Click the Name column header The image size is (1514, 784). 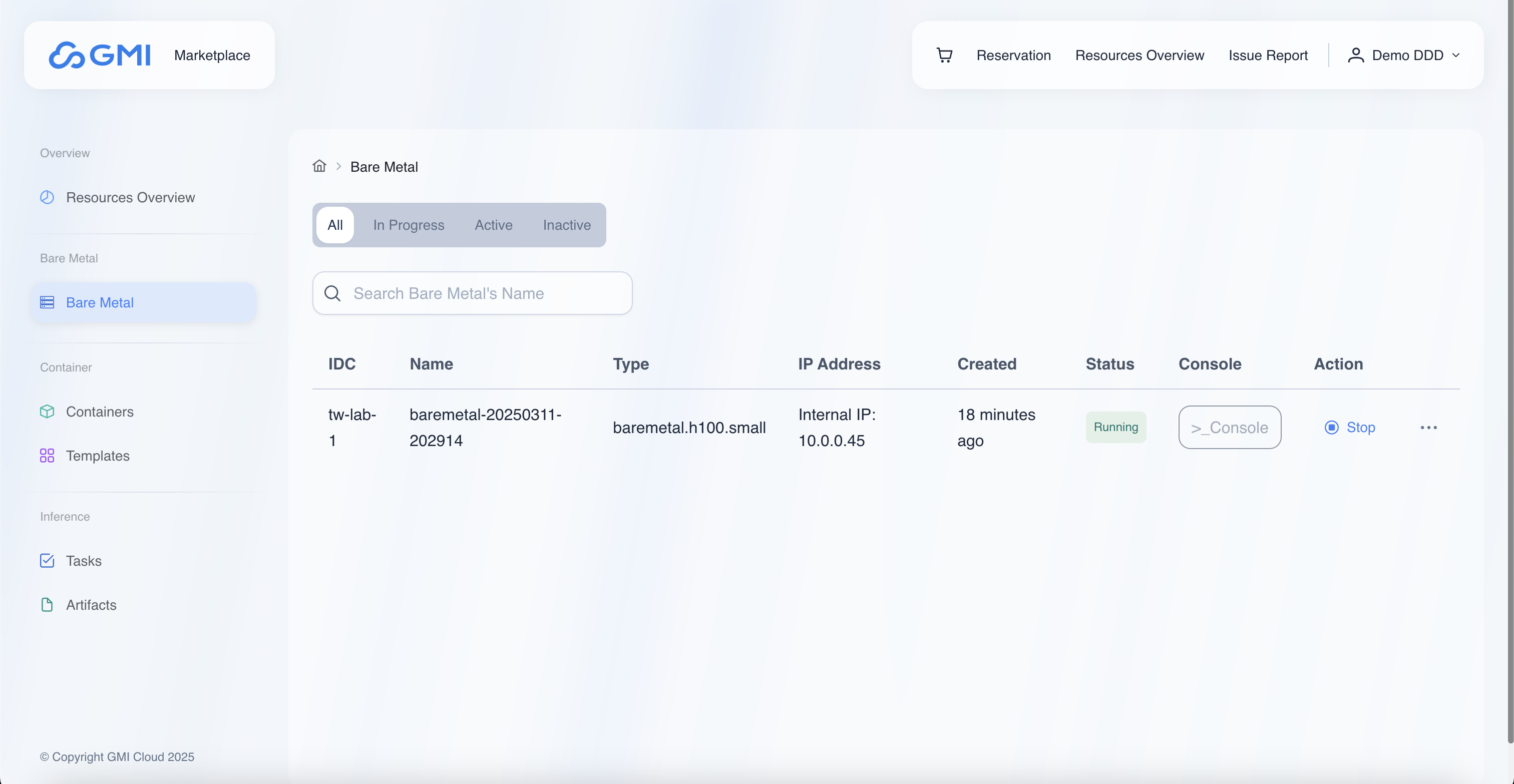pyautogui.click(x=431, y=364)
